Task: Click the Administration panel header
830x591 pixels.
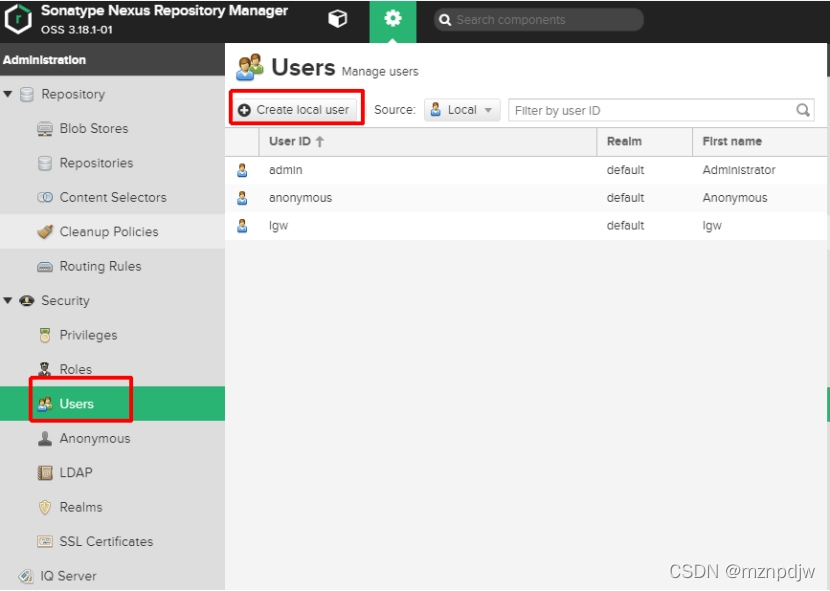Action: coord(112,60)
